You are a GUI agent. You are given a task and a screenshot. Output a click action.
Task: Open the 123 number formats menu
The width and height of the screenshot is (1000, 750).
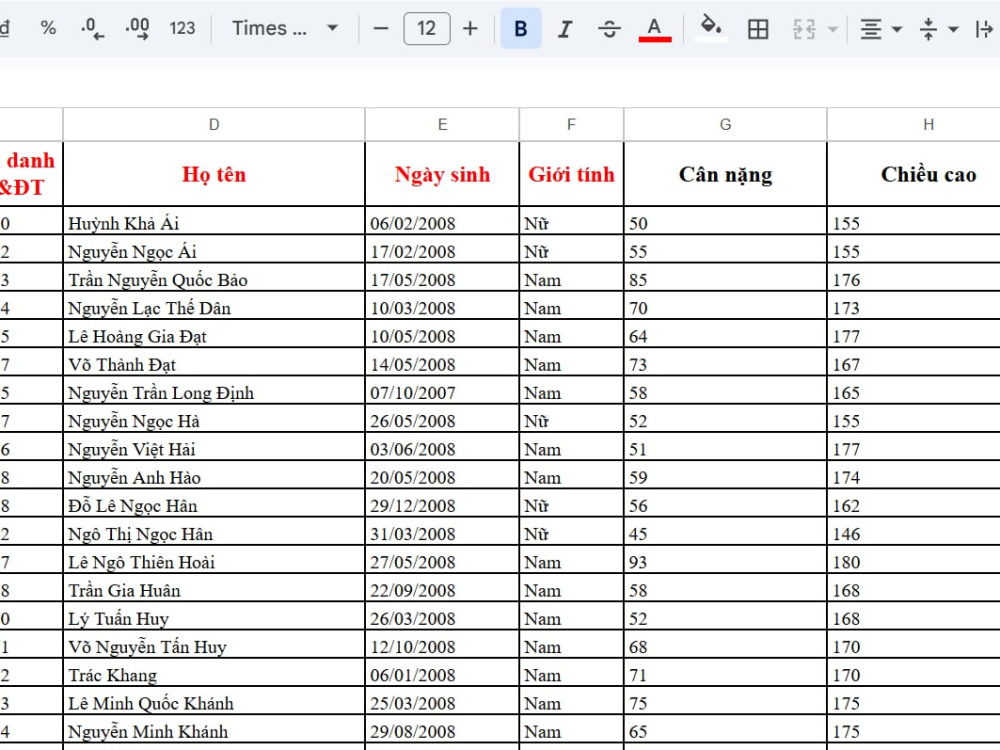point(182,28)
